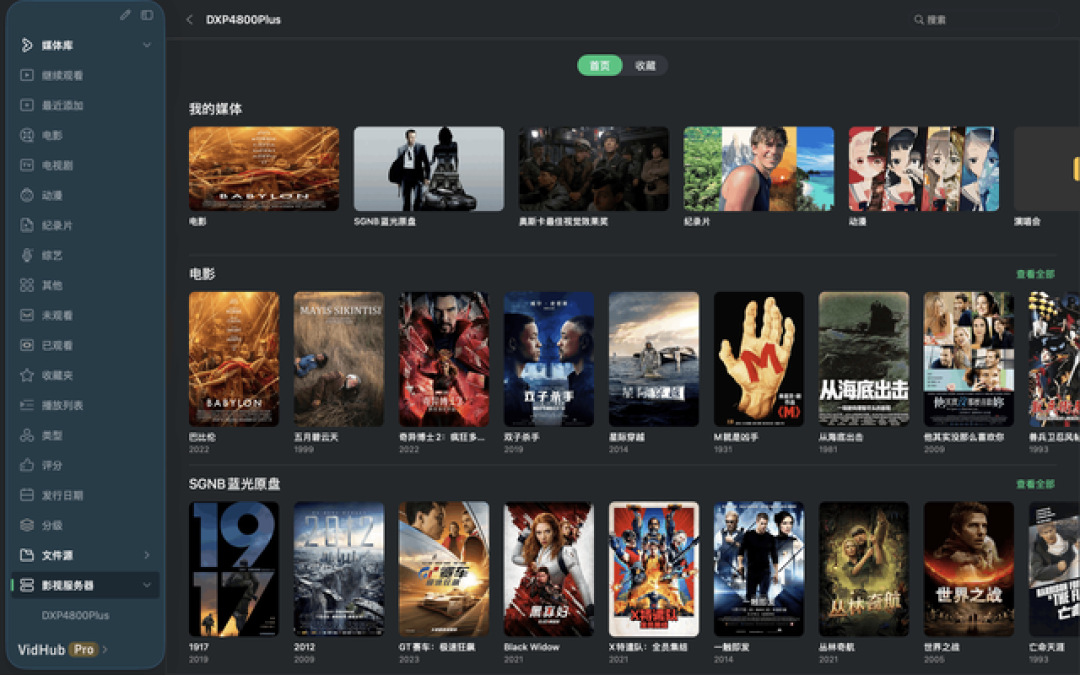Open the 一触即发 movie poster
Viewport: 1080px width, 675px height.
(x=759, y=569)
